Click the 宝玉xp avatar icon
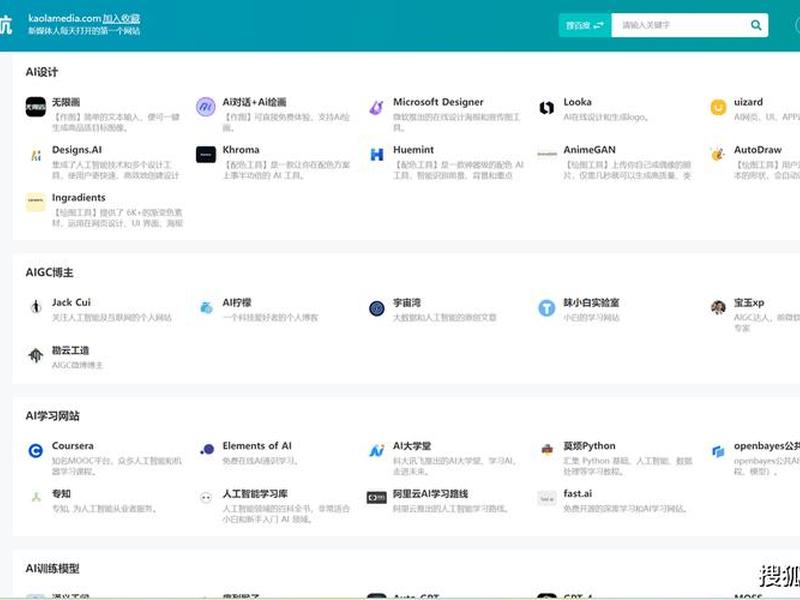Image resolution: width=800 pixels, height=600 pixels. click(718, 308)
